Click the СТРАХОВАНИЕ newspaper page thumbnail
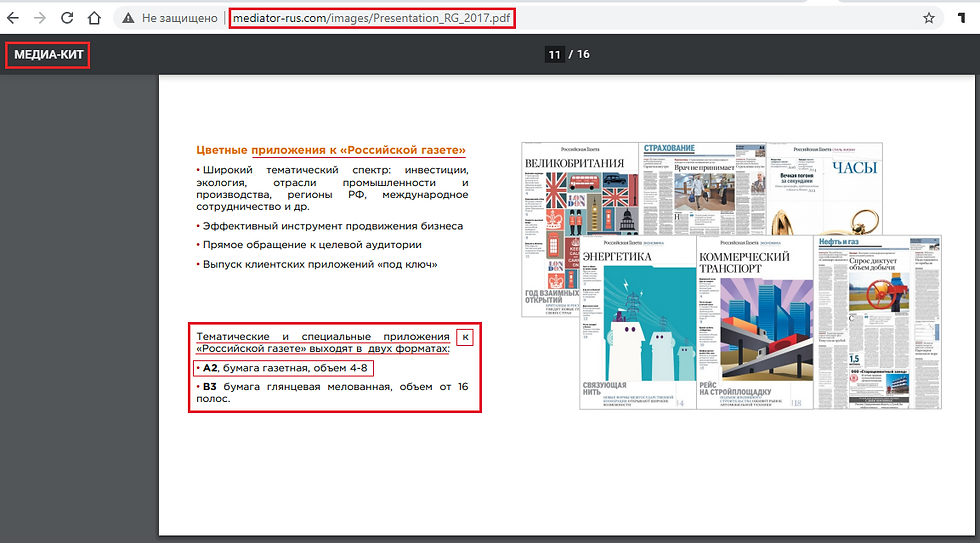This screenshot has height=543, width=980. pyautogui.click(x=702, y=189)
